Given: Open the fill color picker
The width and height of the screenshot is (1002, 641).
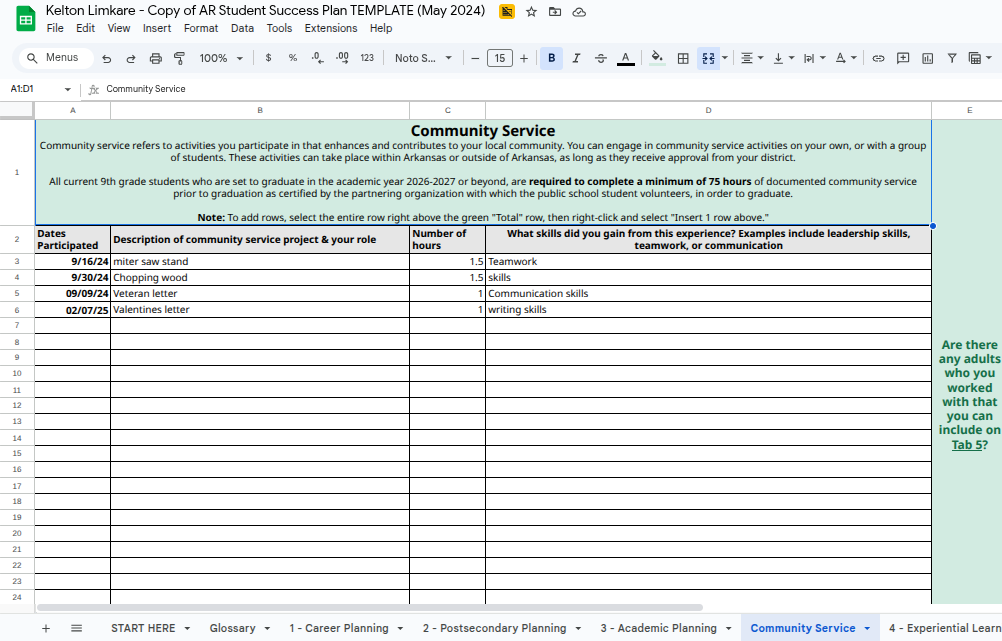Looking at the screenshot, I should click(x=656, y=58).
